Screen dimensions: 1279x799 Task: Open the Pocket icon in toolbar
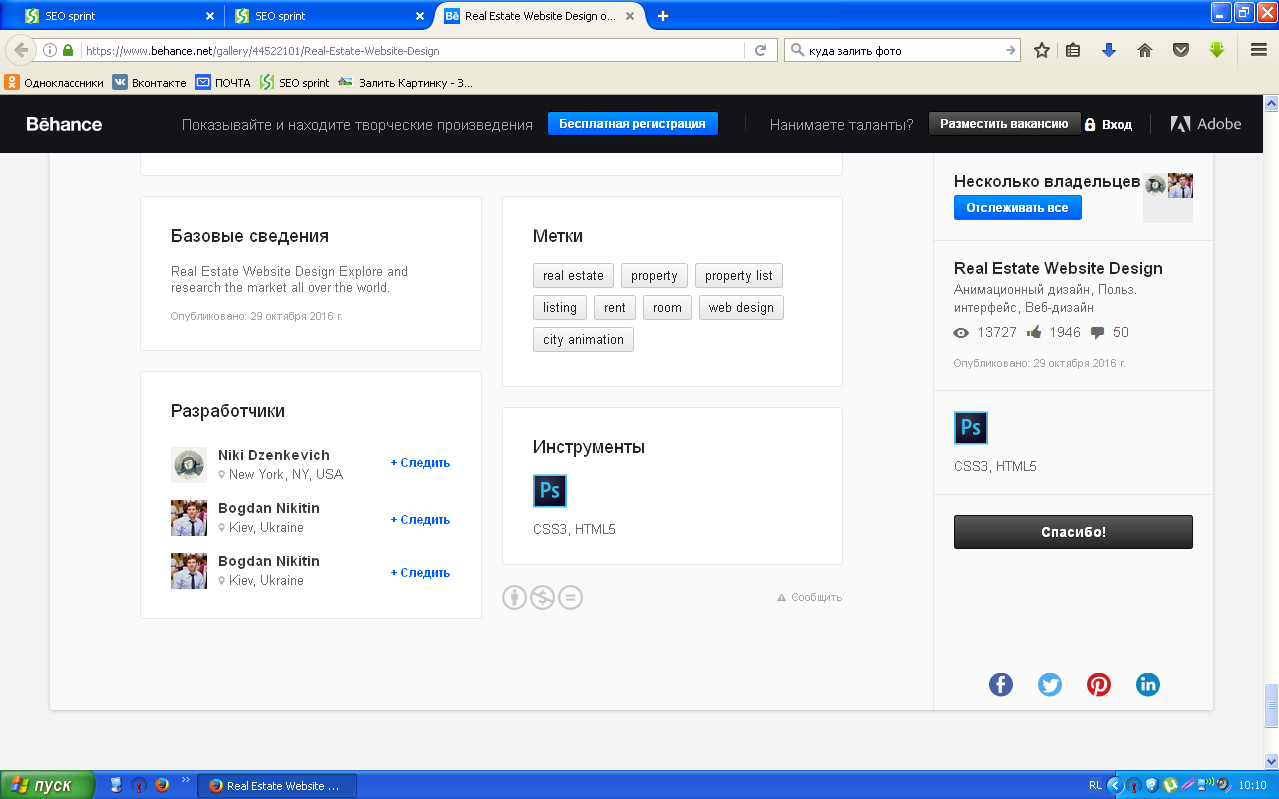pyautogui.click(x=1181, y=50)
